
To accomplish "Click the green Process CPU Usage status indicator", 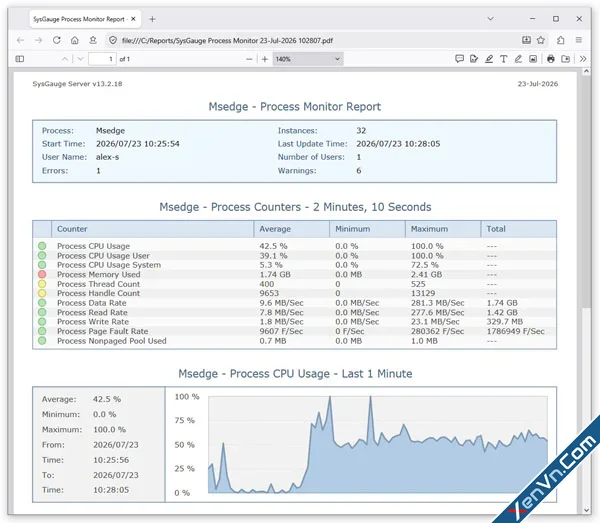I will tap(42, 246).
